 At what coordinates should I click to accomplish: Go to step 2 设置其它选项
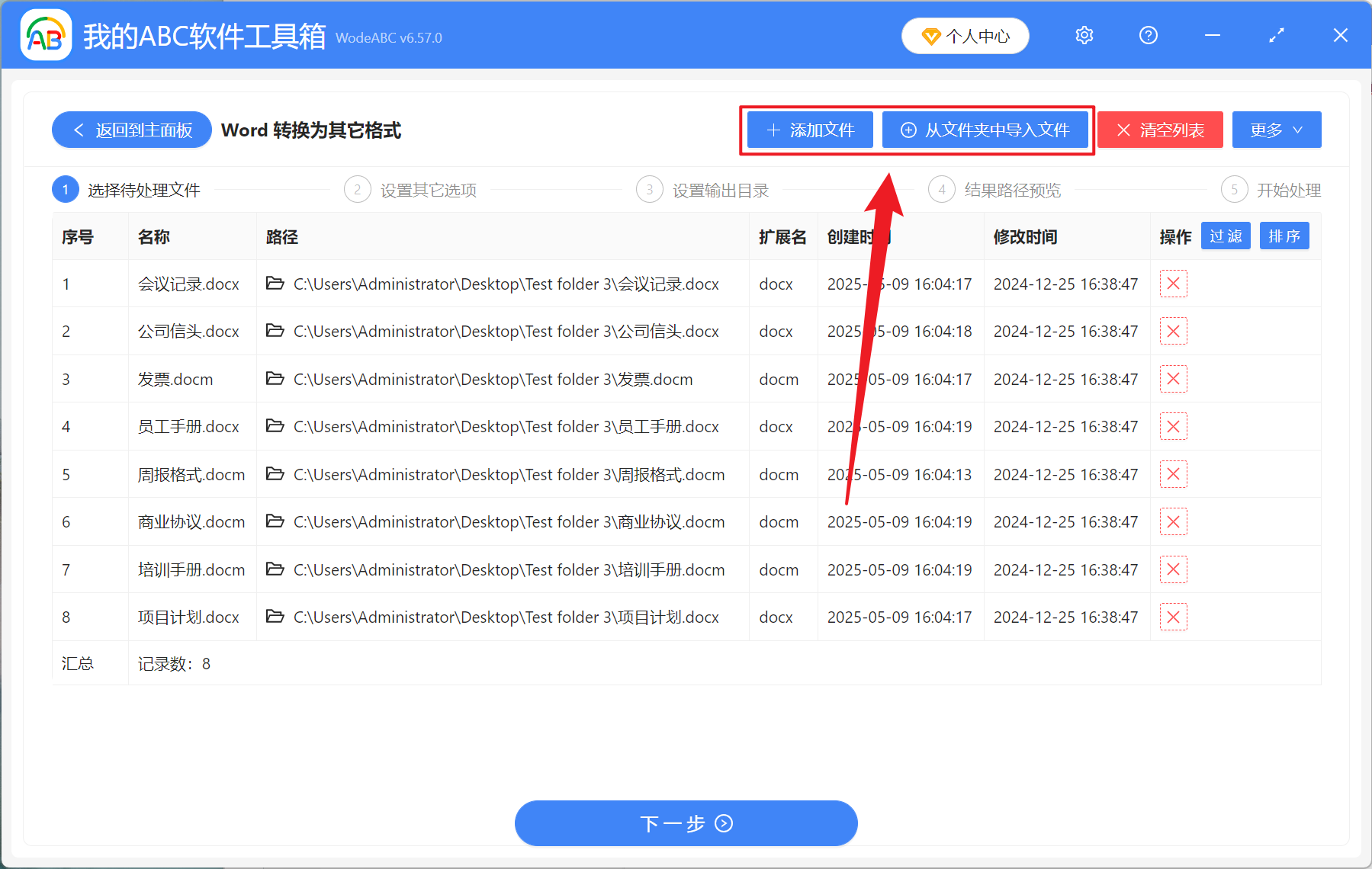point(411,190)
